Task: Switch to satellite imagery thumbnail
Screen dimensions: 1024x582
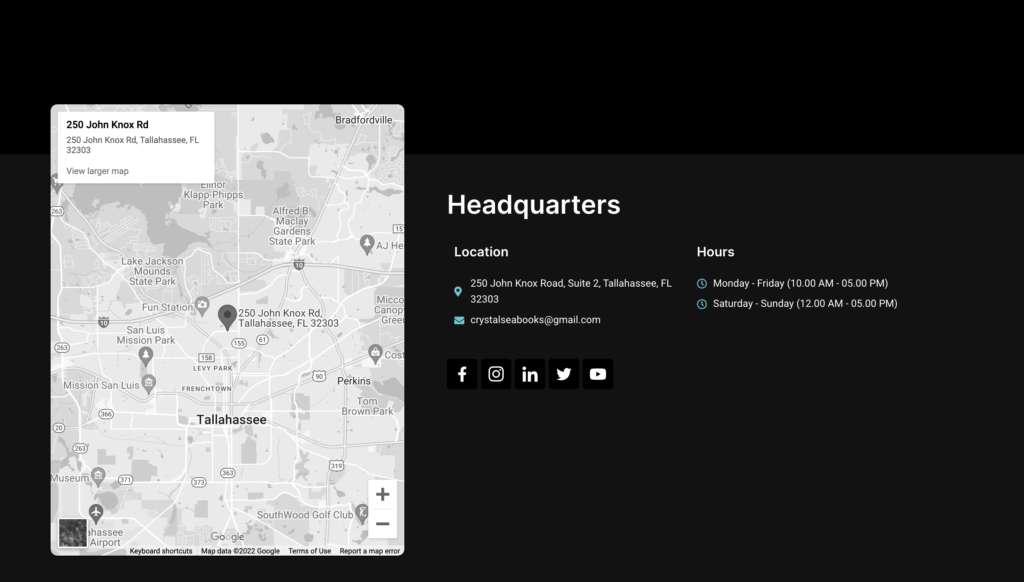Action: pyautogui.click(x=72, y=533)
